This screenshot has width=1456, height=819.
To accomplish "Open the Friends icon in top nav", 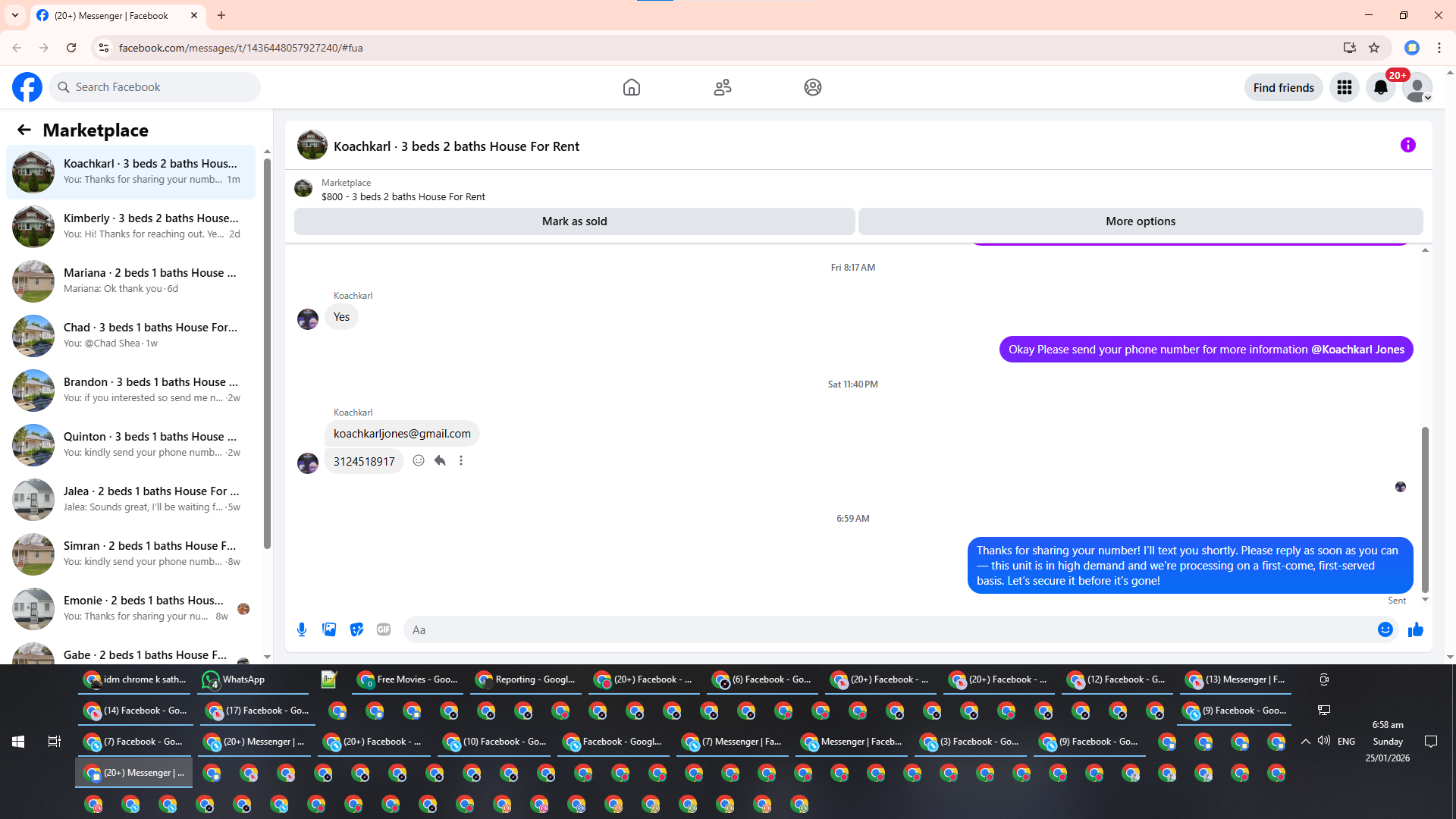I will tap(723, 87).
